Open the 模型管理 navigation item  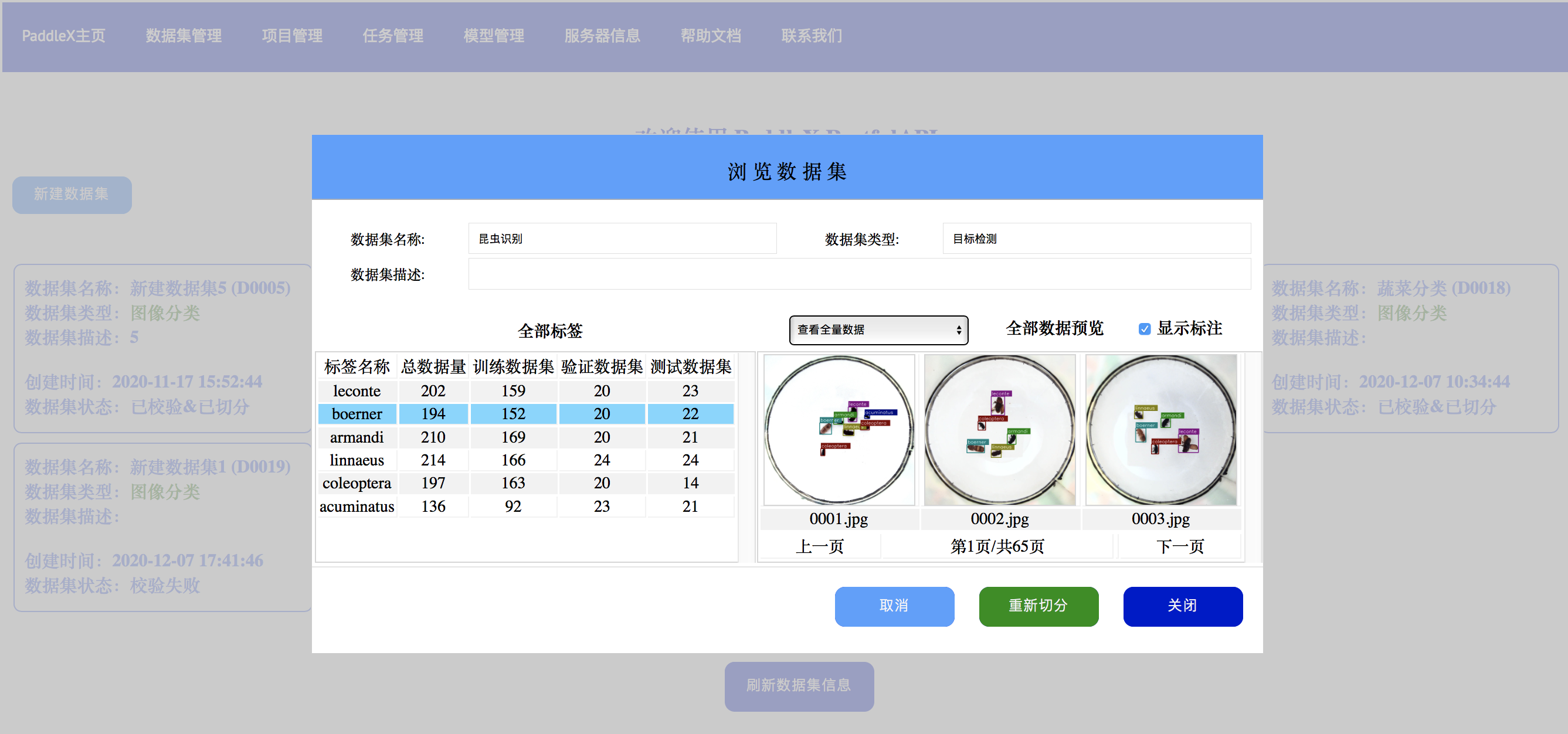coord(494,36)
